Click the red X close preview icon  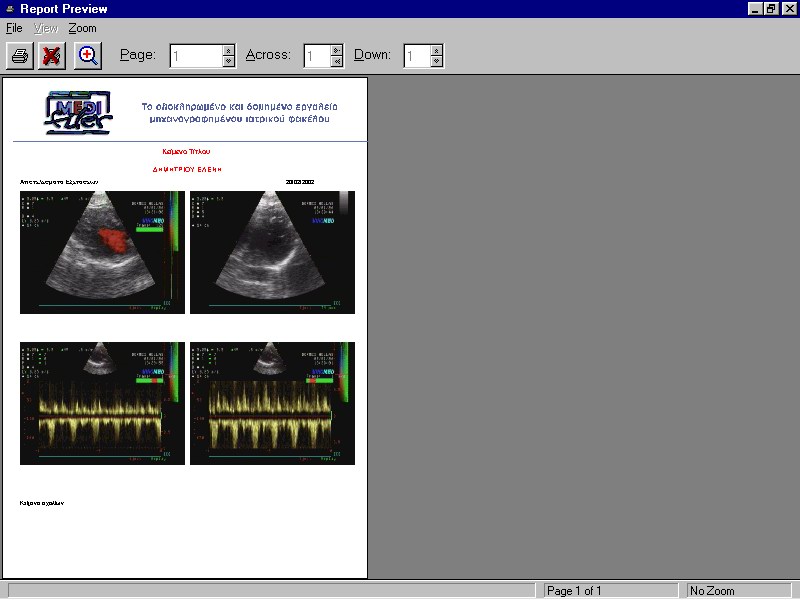coord(52,56)
